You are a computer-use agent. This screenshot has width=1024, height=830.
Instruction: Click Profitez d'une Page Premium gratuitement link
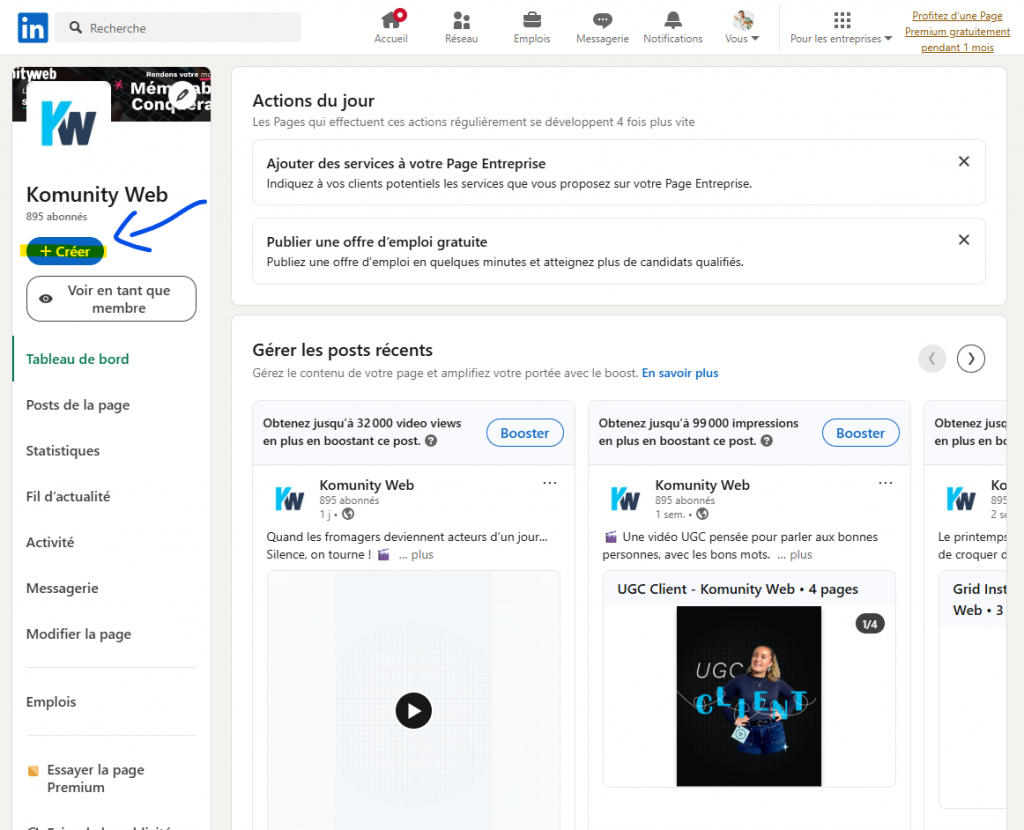tap(957, 31)
